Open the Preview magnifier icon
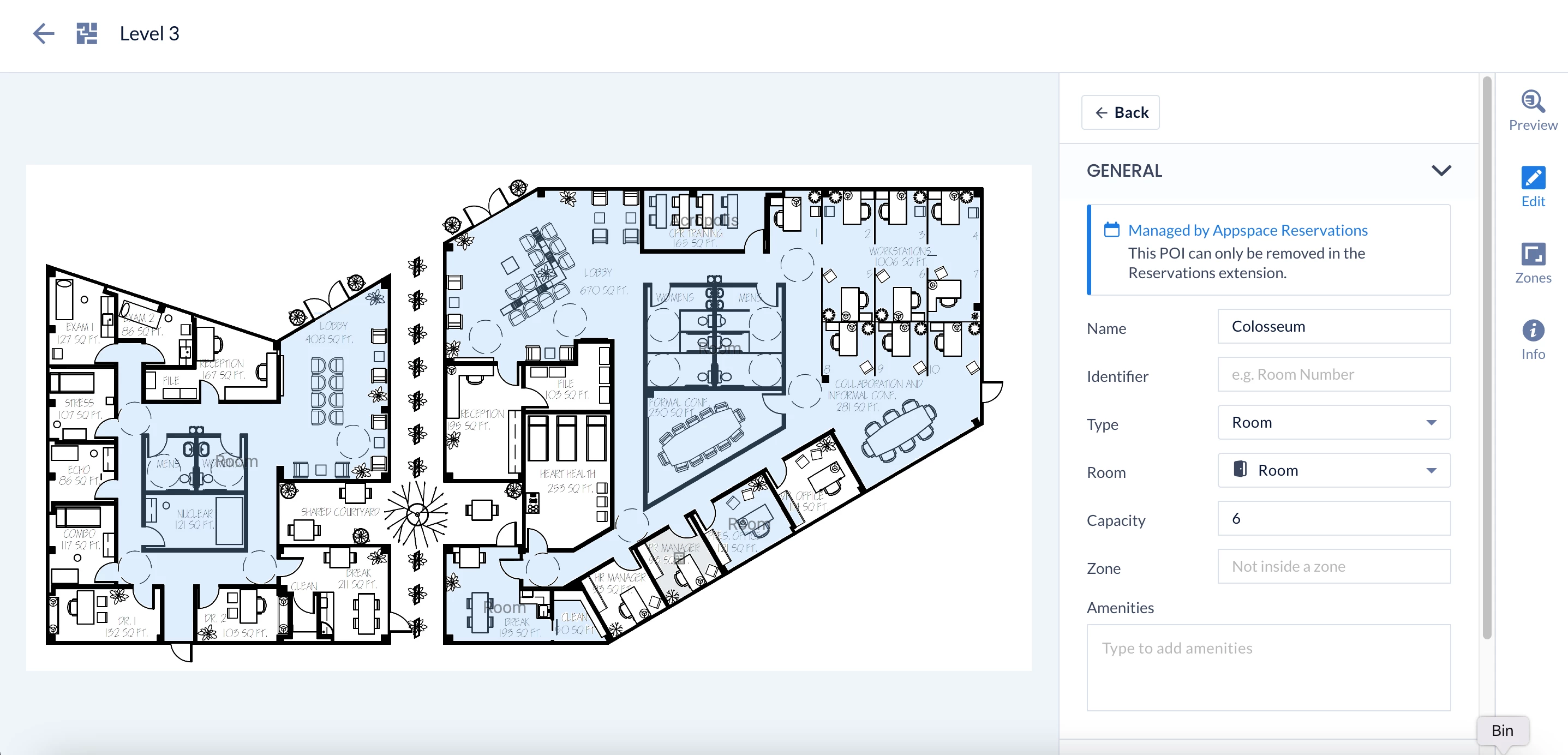 click(1532, 101)
